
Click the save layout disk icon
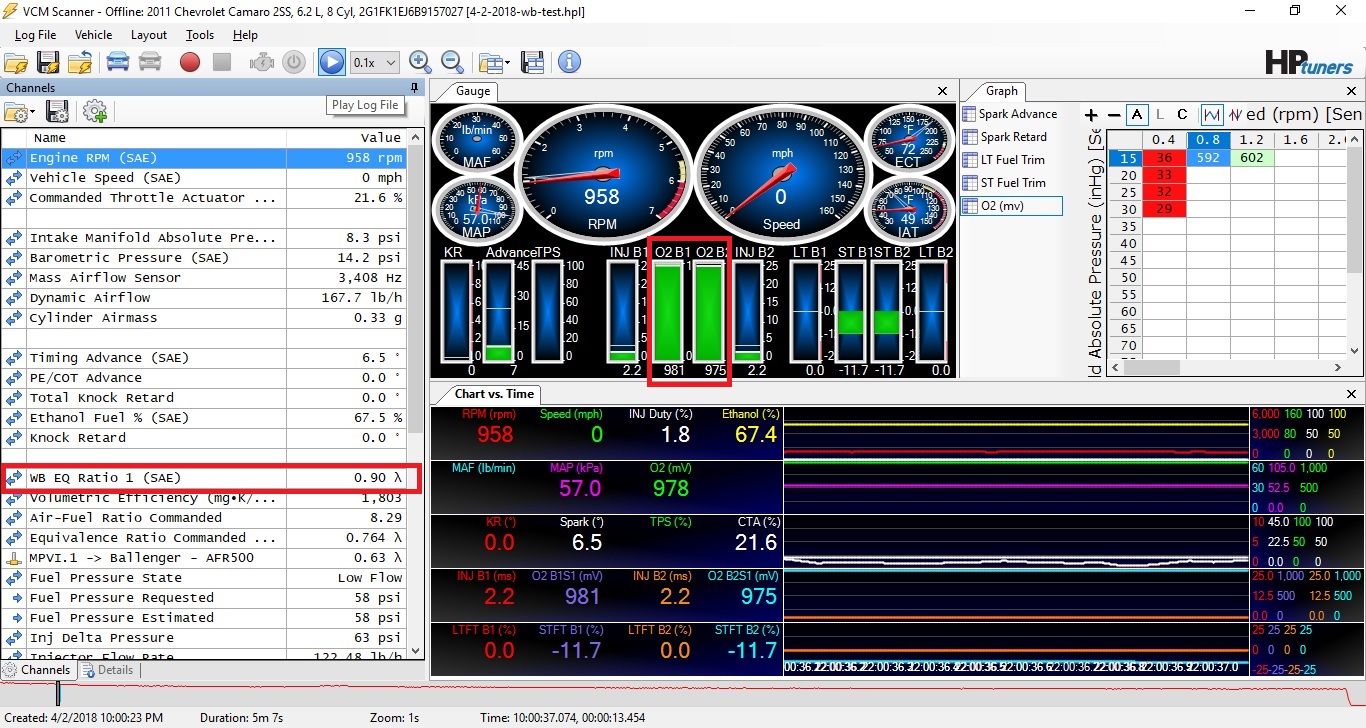click(x=532, y=62)
